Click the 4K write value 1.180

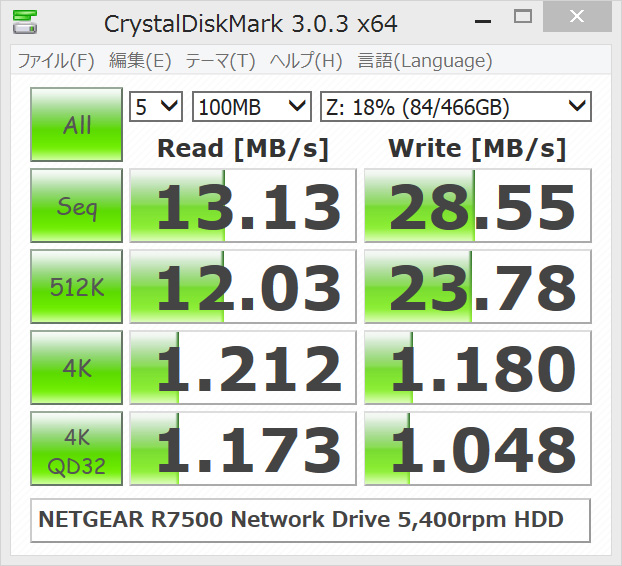pos(478,368)
